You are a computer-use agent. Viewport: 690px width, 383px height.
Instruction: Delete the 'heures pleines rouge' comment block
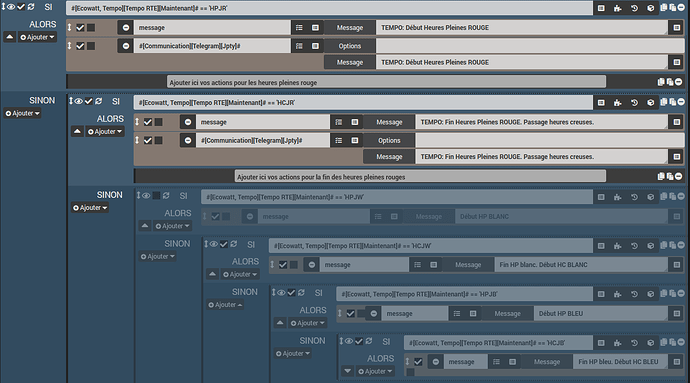pyautogui.click(x=679, y=82)
